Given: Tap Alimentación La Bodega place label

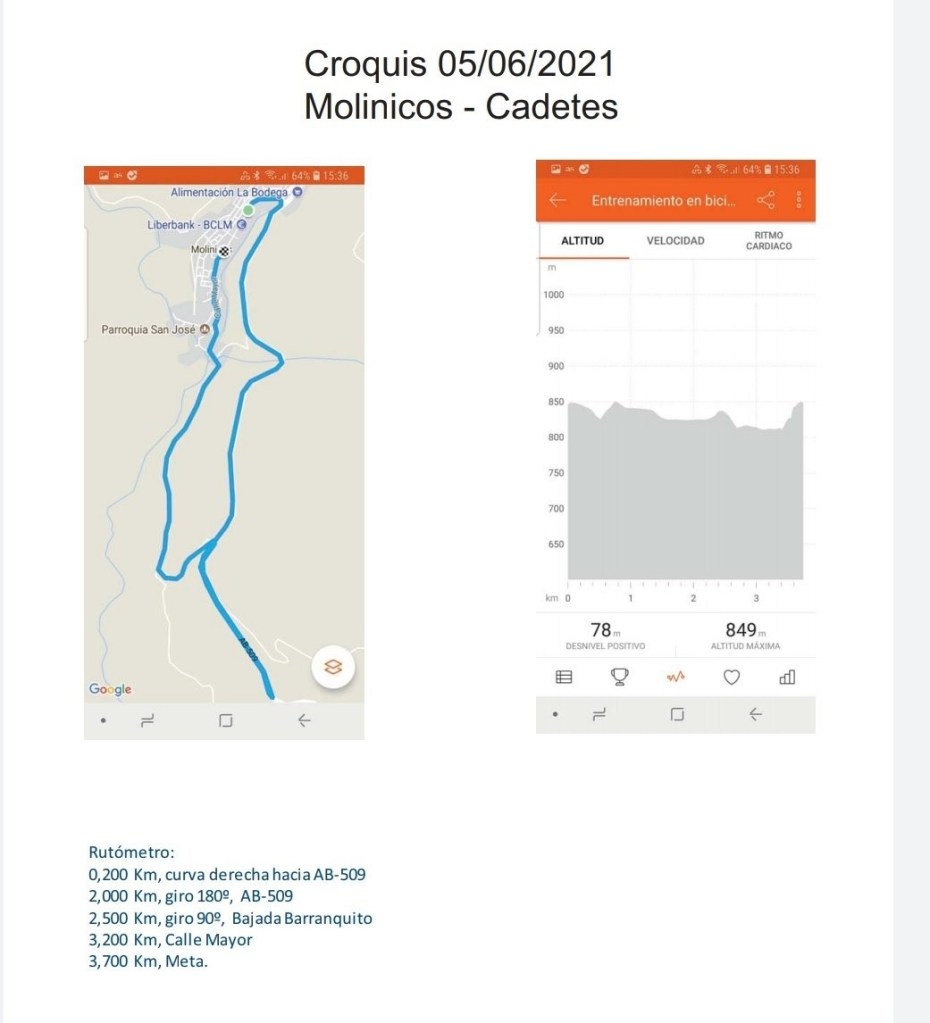Looking at the screenshot, I should coord(230,191).
